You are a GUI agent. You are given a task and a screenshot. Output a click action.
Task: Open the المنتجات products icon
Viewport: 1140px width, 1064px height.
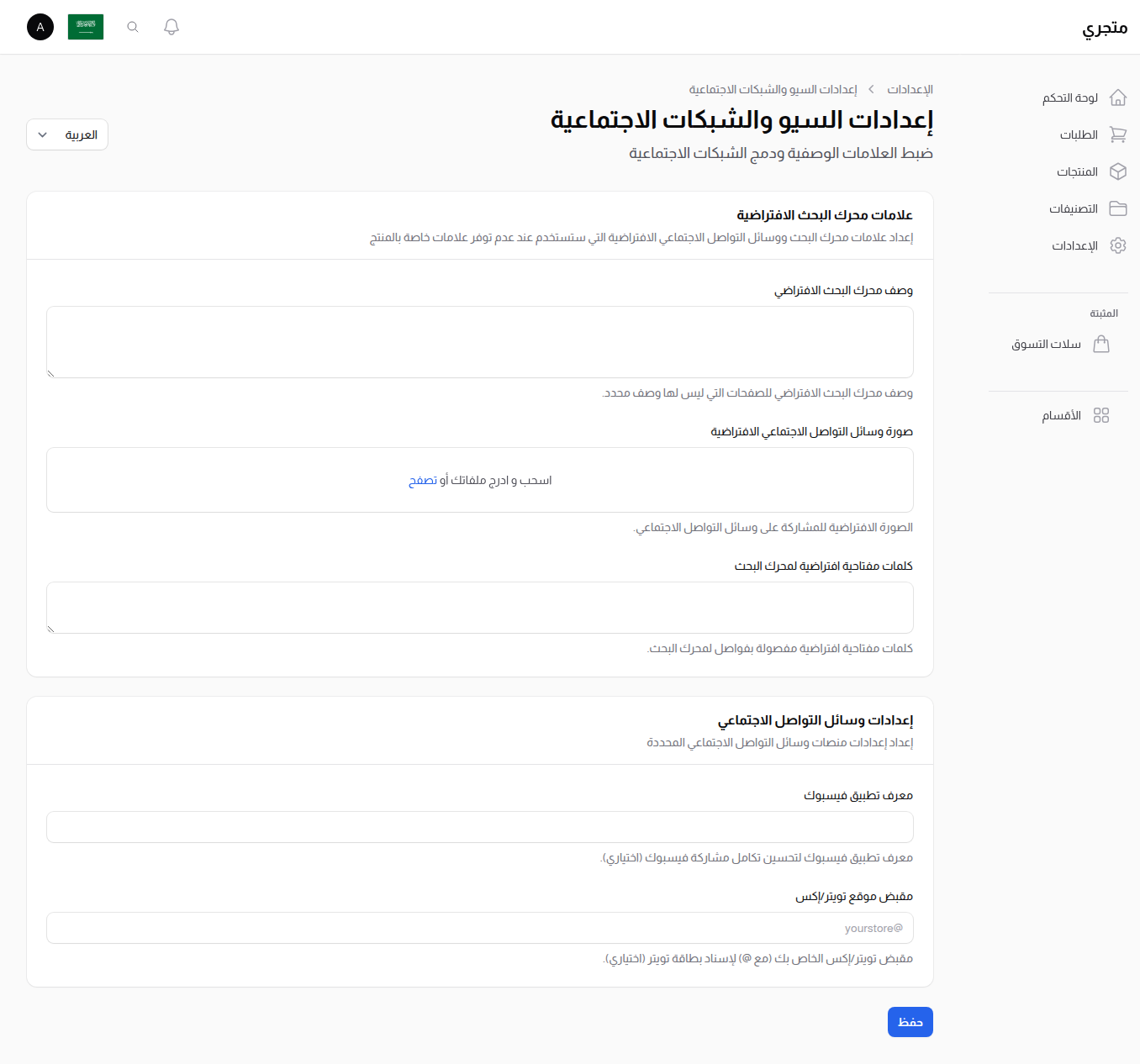click(1118, 171)
